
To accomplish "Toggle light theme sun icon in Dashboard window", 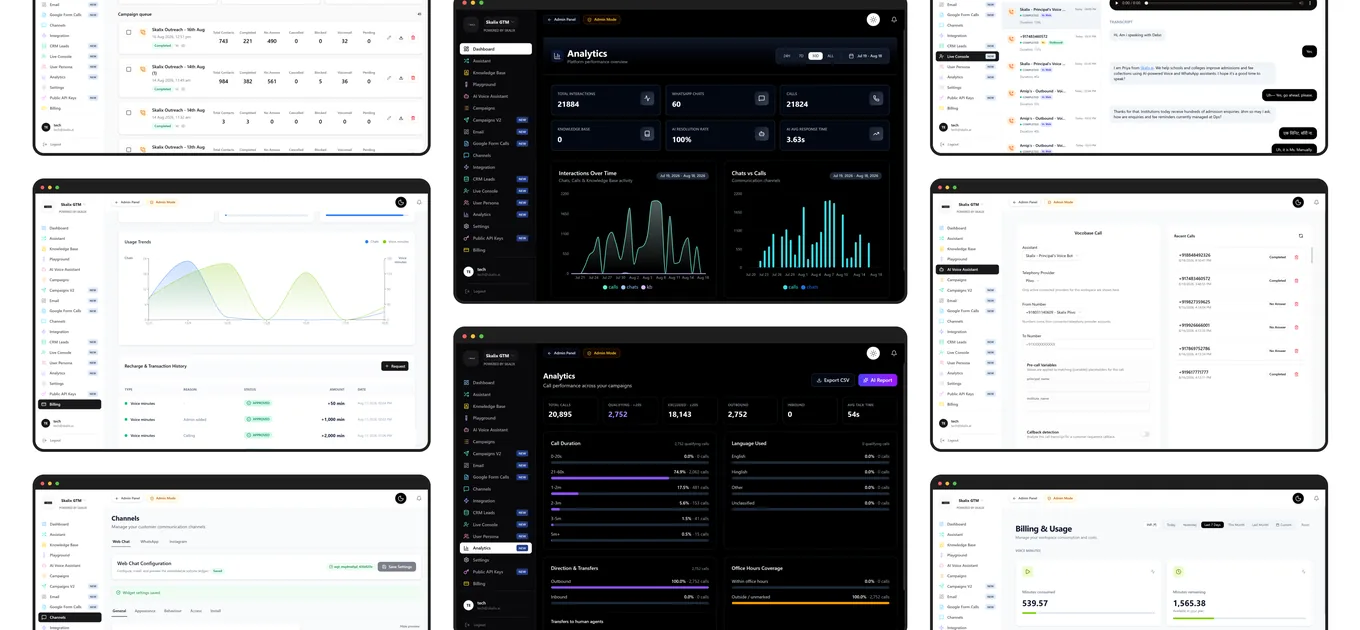I will click(873, 19).
